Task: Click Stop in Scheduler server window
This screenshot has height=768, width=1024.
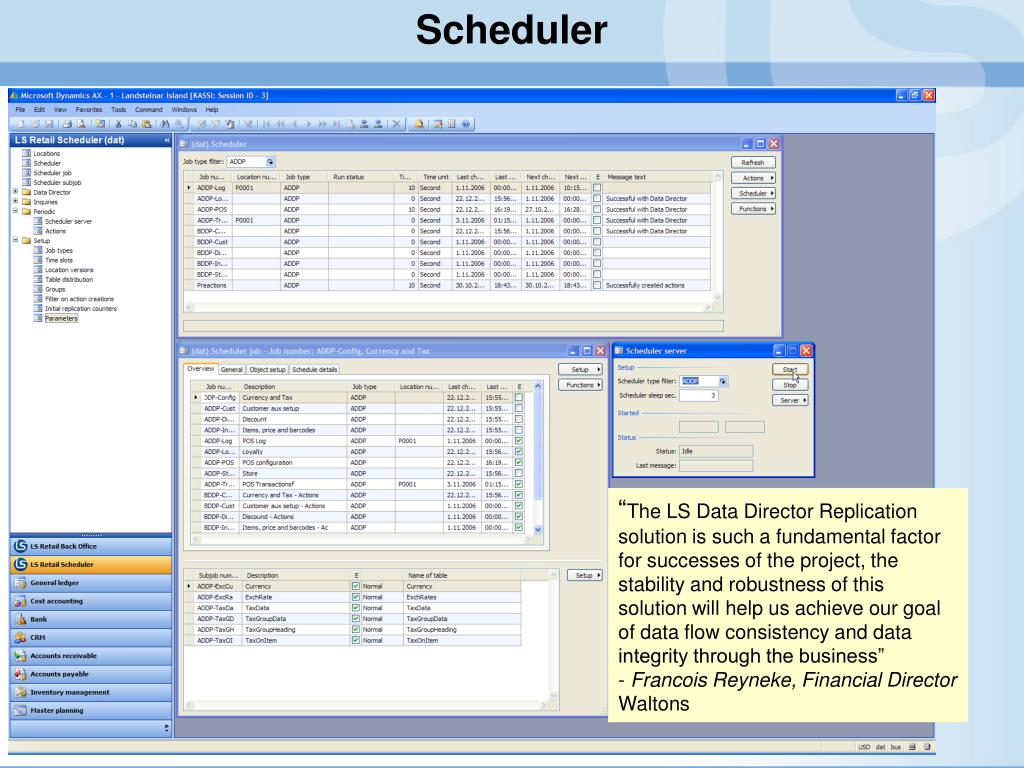Action: pyautogui.click(x=790, y=385)
